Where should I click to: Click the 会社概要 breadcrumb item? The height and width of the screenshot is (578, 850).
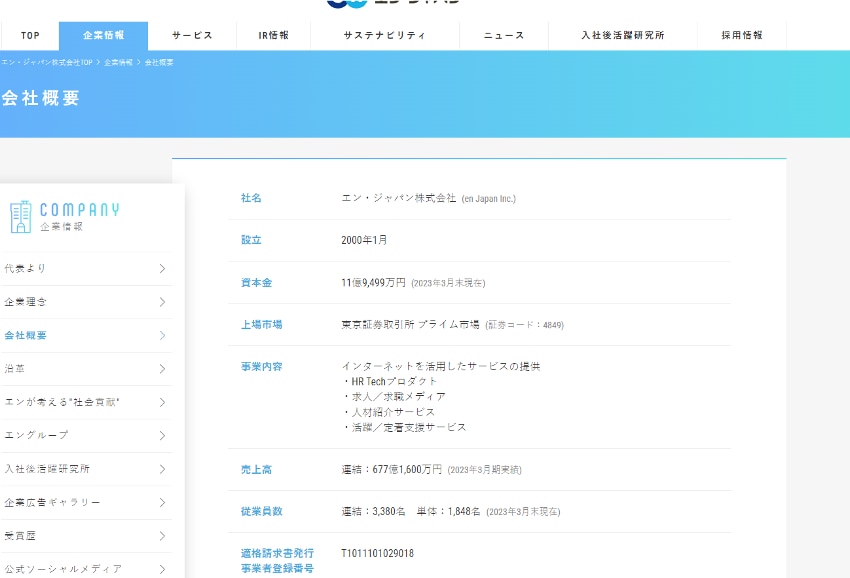click(x=159, y=62)
